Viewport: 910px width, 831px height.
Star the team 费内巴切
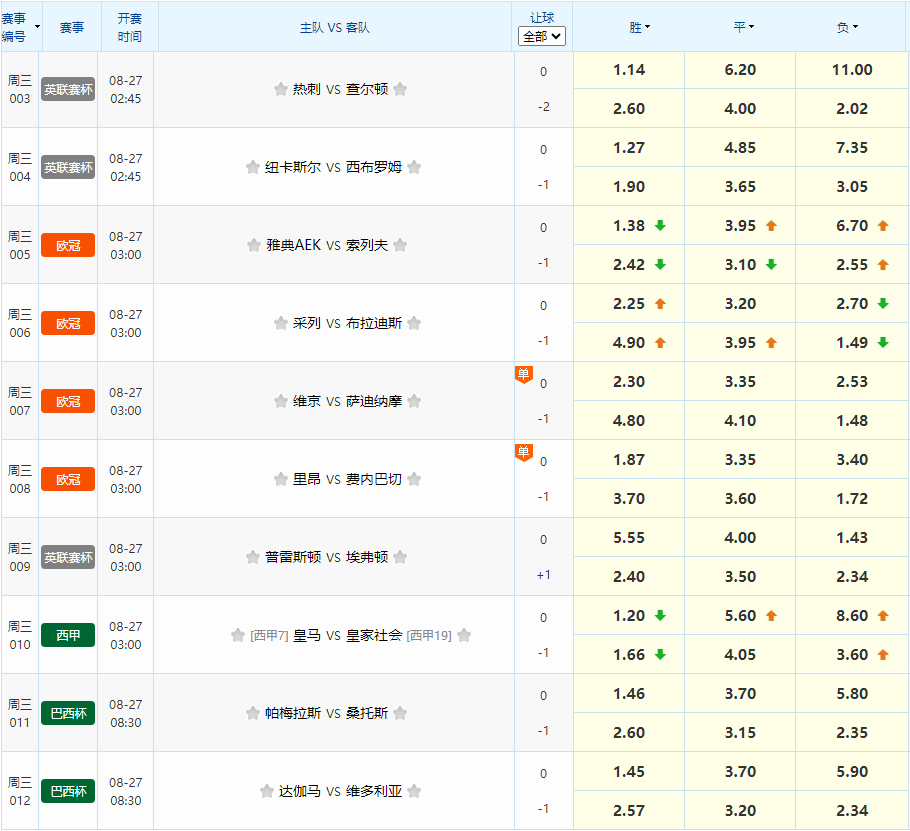tap(414, 479)
